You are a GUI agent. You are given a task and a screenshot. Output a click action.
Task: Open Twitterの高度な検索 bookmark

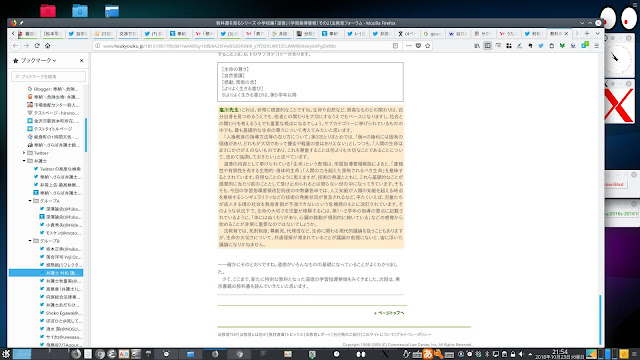57,169
